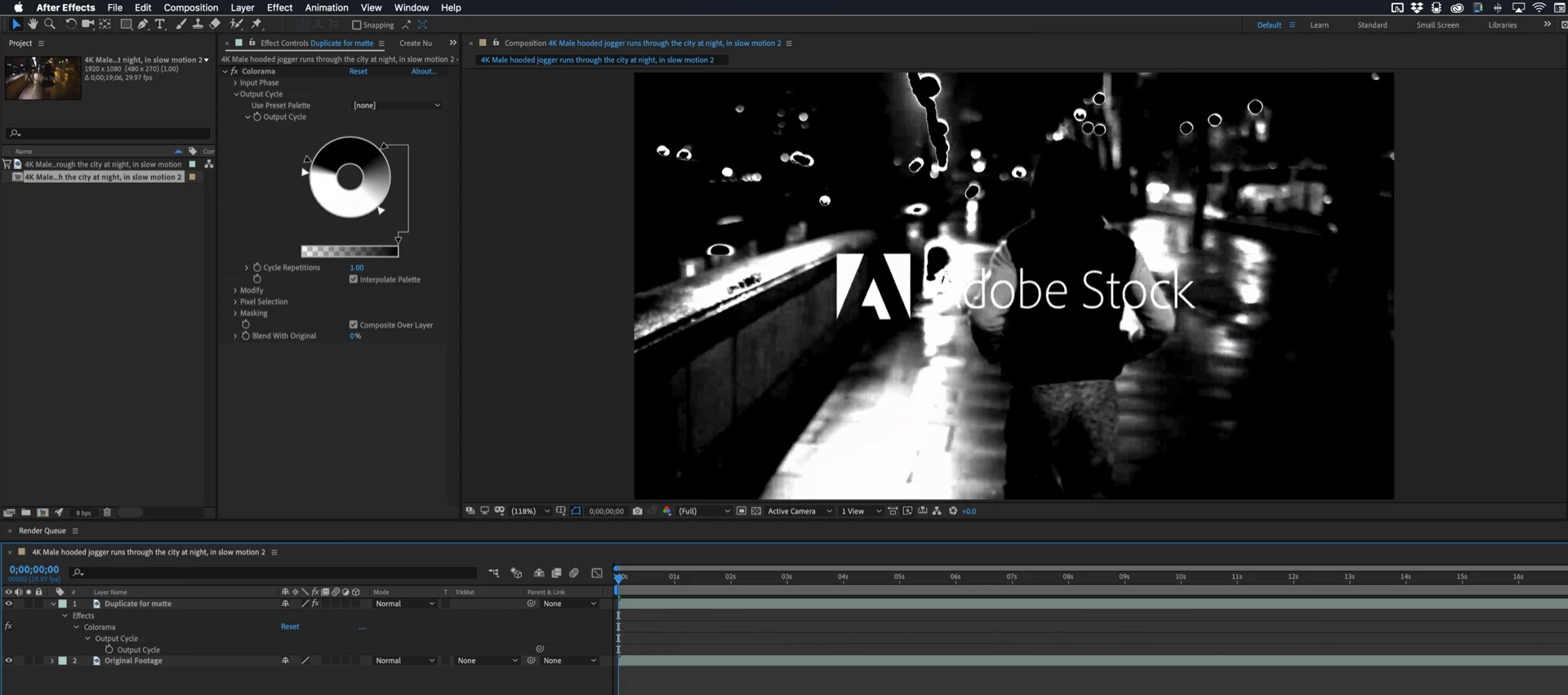Open the Composition menu

click(x=190, y=7)
